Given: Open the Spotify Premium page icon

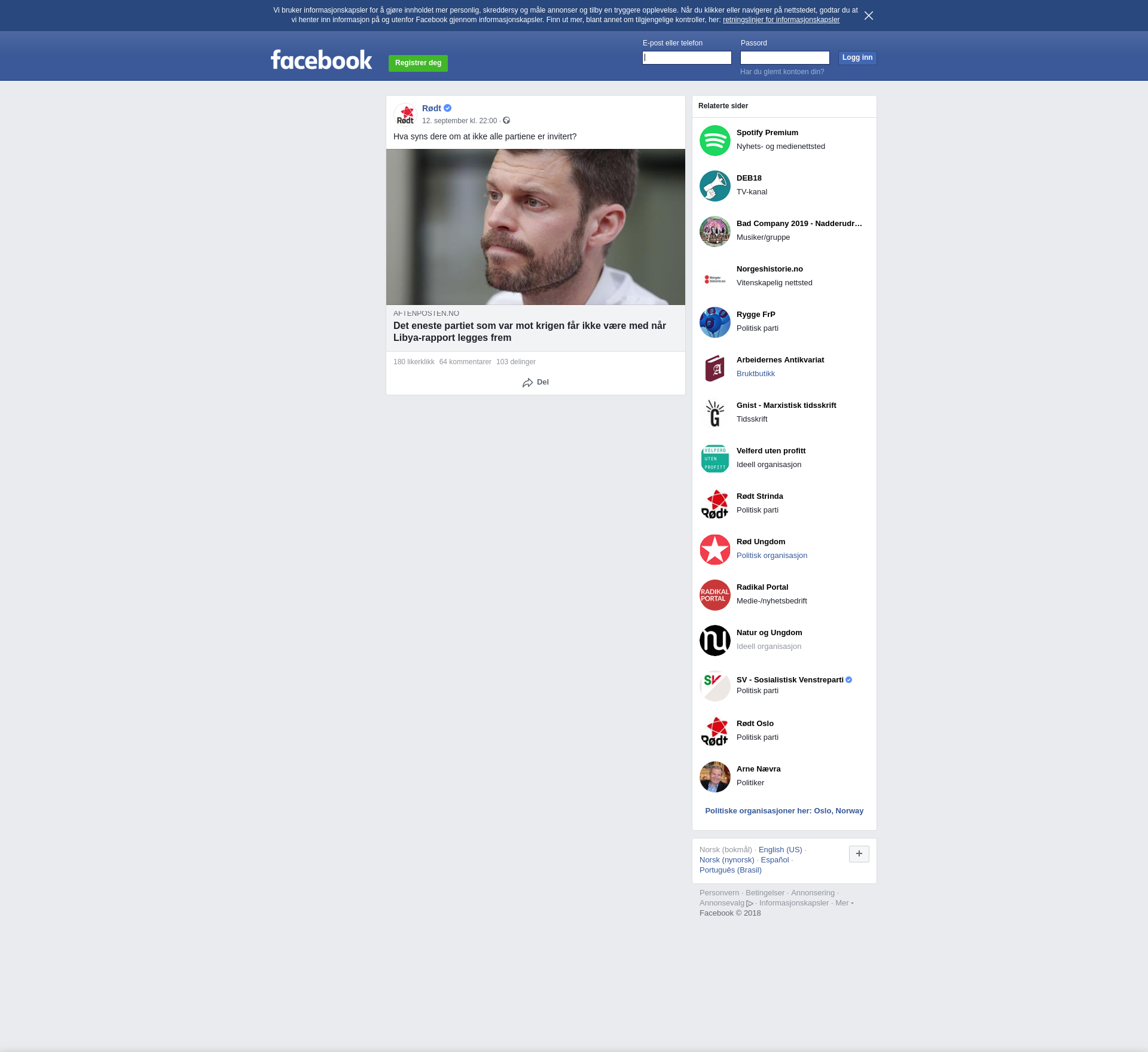Looking at the screenshot, I should (x=715, y=141).
